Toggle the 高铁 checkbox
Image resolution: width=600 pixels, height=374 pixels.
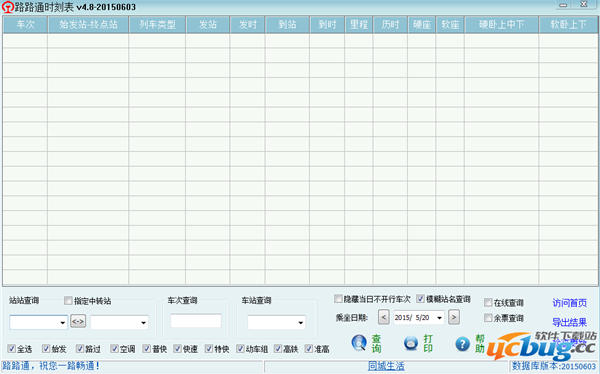pos(278,348)
